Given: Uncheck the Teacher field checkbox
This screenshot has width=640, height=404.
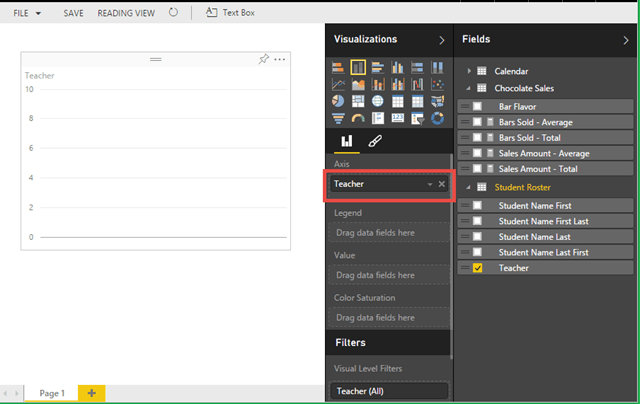Looking at the screenshot, I should (x=477, y=268).
